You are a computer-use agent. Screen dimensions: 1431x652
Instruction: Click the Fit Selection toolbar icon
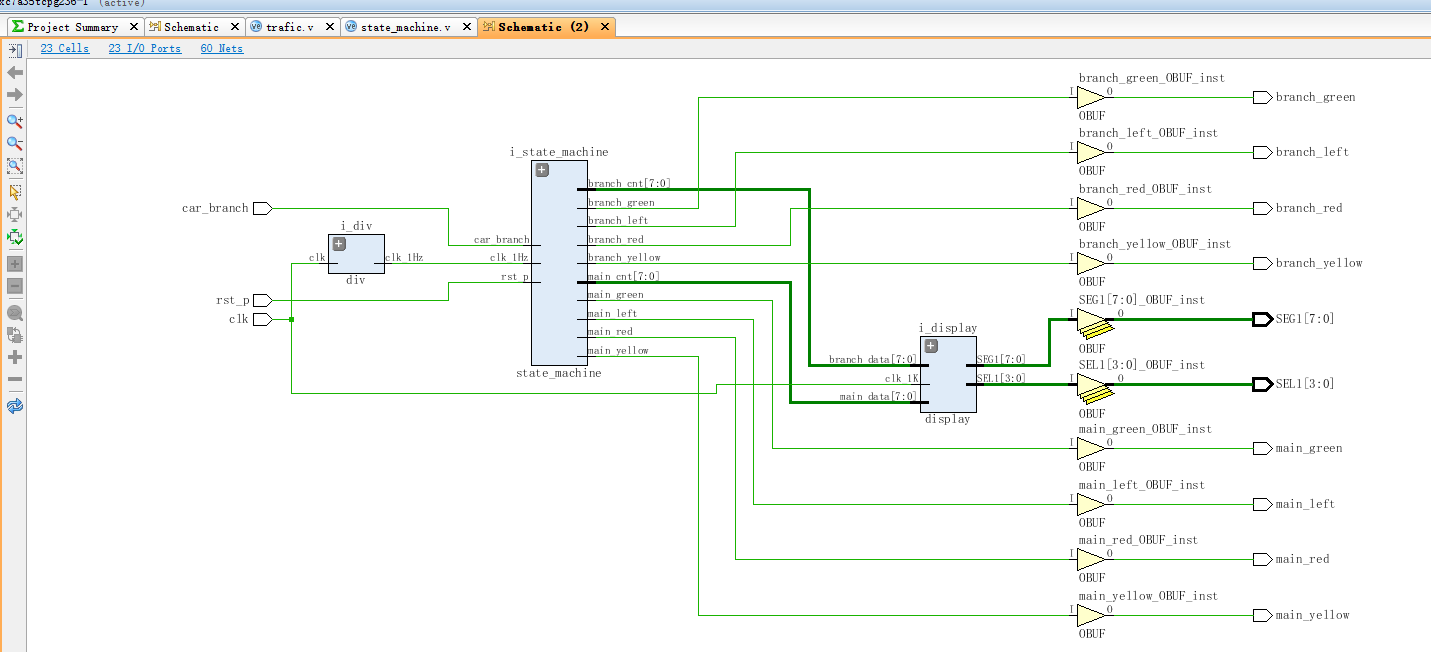coord(15,214)
